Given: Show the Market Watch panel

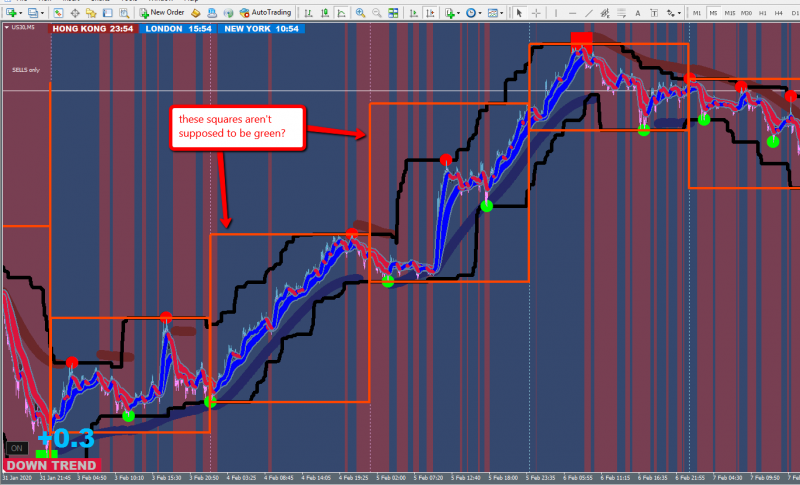Looking at the screenshot, I should (x=58, y=13).
